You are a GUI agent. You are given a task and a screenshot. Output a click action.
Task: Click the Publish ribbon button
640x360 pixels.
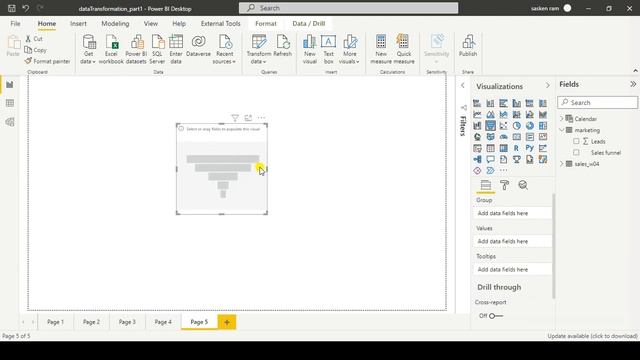click(468, 46)
